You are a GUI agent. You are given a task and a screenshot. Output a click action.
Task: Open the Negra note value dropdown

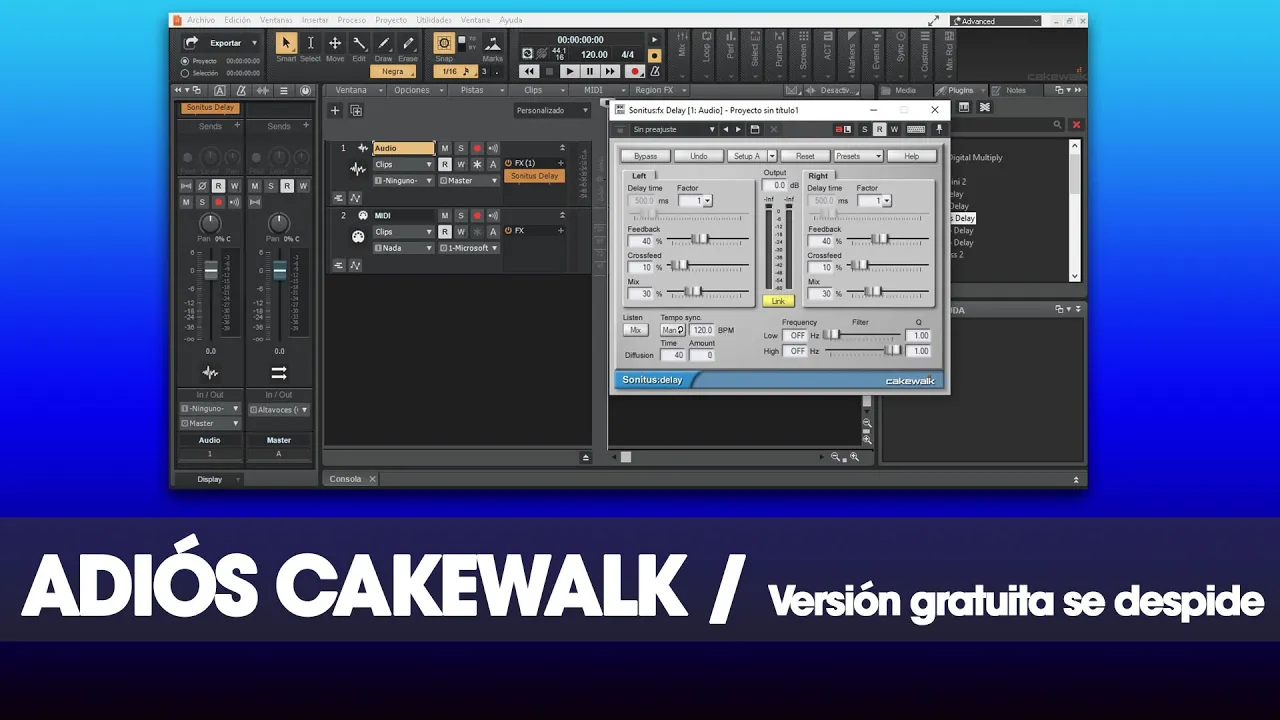(x=393, y=71)
